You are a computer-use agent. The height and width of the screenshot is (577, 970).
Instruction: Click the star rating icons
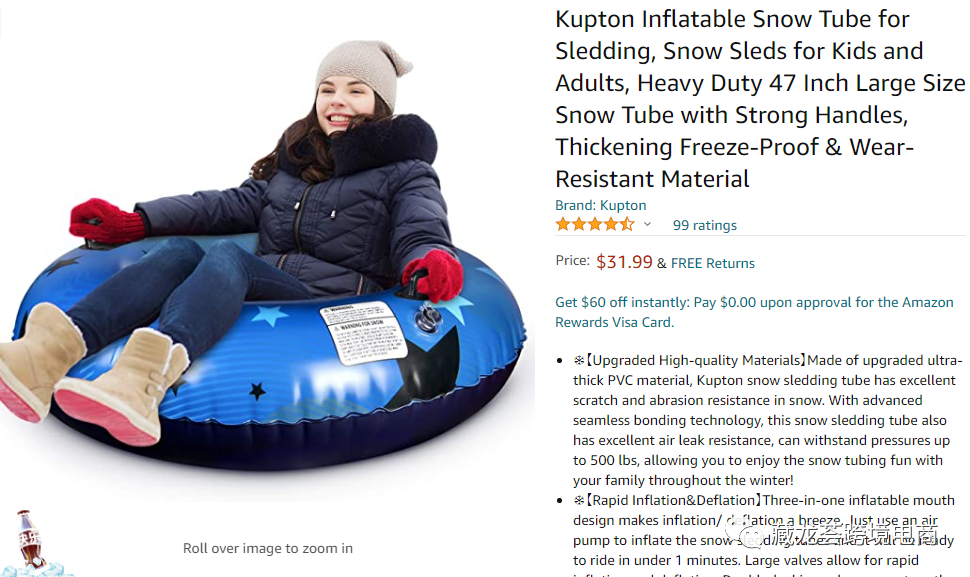(595, 224)
